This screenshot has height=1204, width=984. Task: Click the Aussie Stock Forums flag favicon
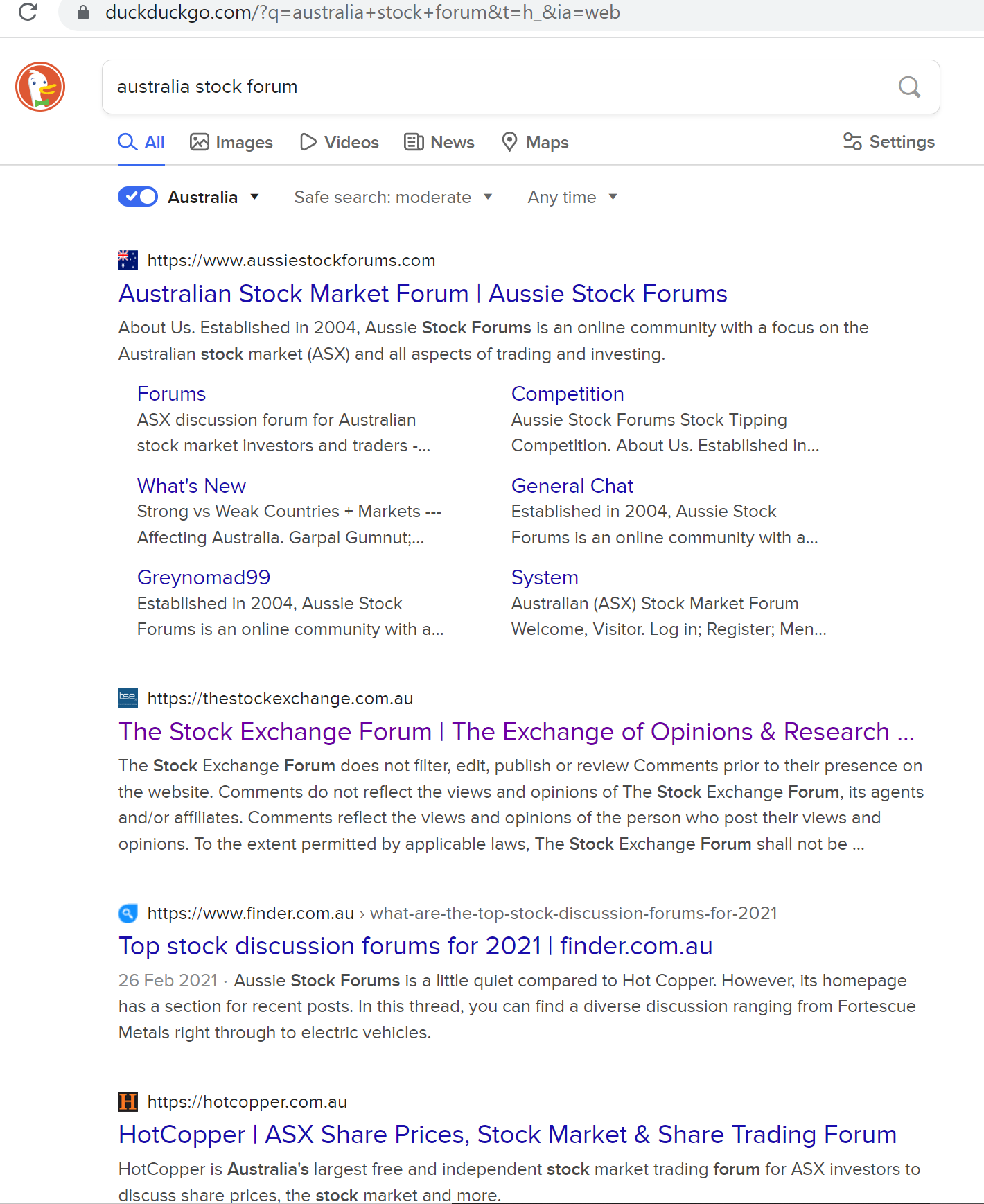[x=128, y=261]
